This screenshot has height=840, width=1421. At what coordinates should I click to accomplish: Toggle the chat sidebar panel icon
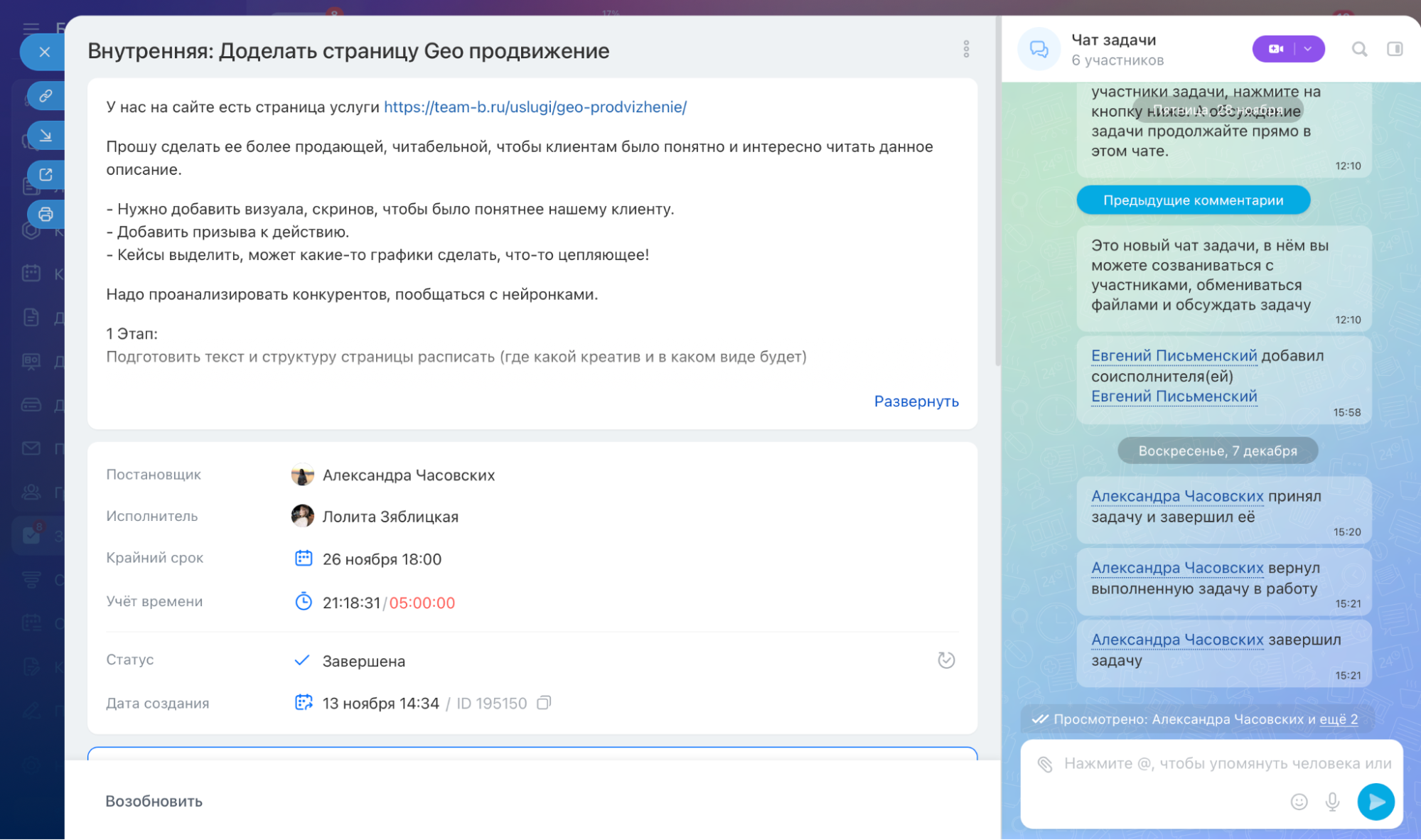pos(1395,49)
